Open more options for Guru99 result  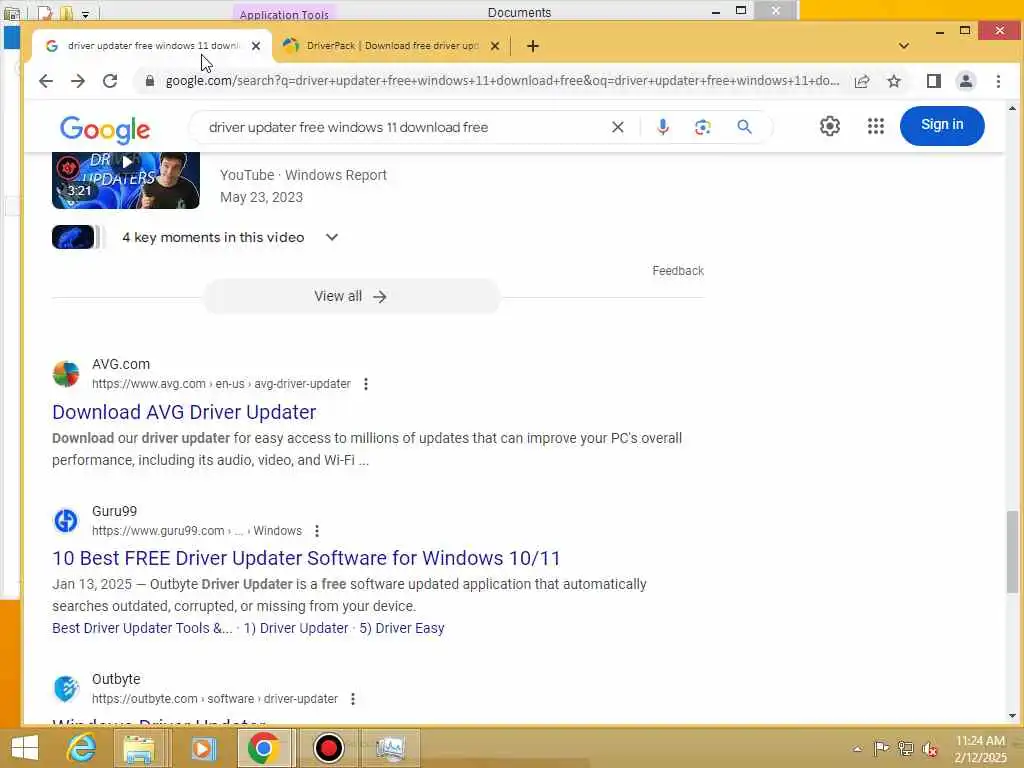click(317, 531)
